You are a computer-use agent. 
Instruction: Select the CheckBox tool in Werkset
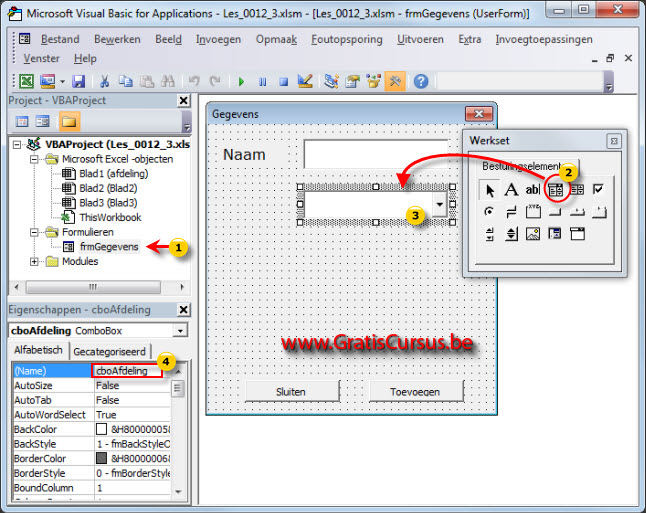(x=598, y=189)
